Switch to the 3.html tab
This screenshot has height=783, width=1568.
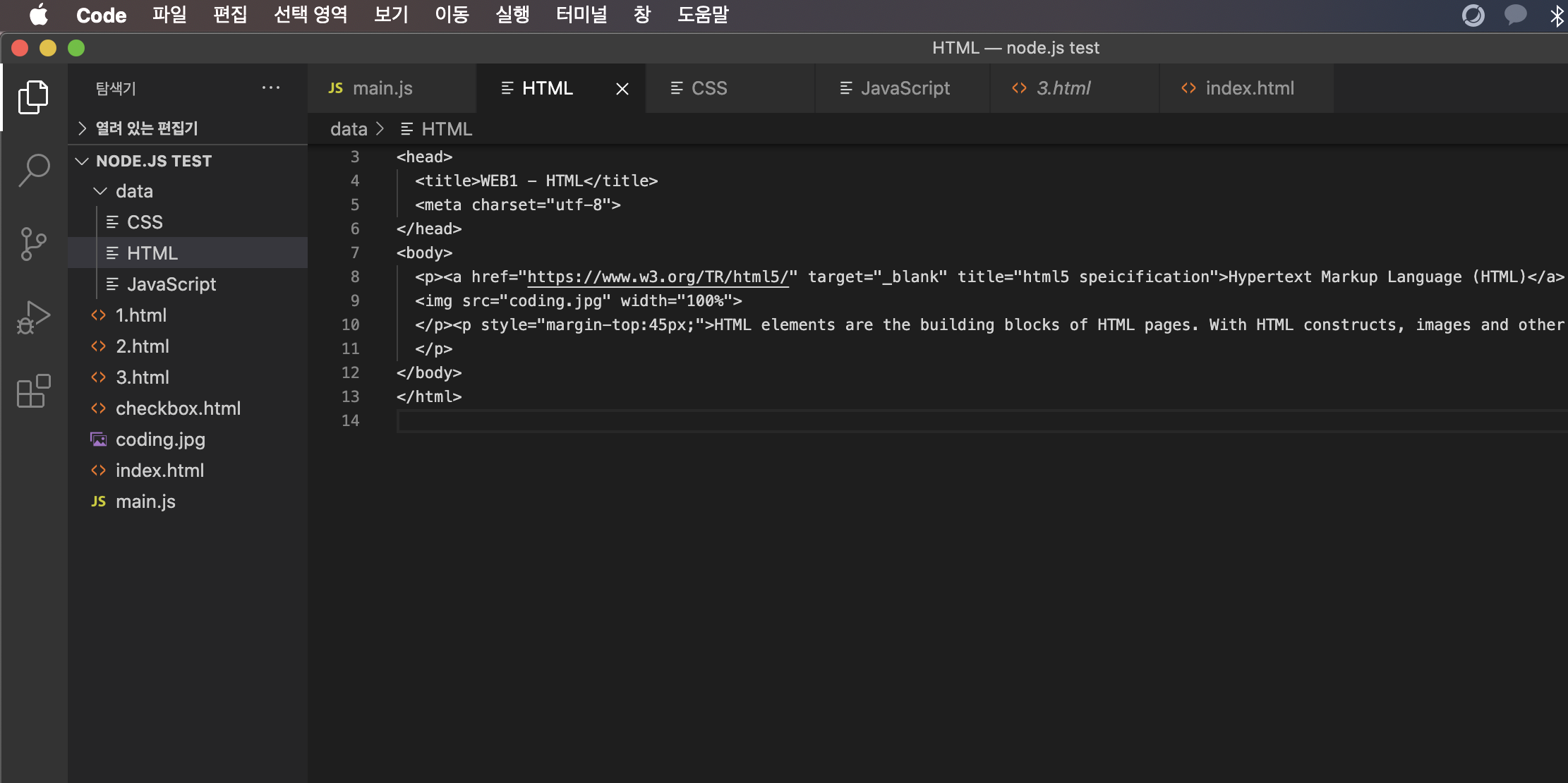(x=1063, y=88)
